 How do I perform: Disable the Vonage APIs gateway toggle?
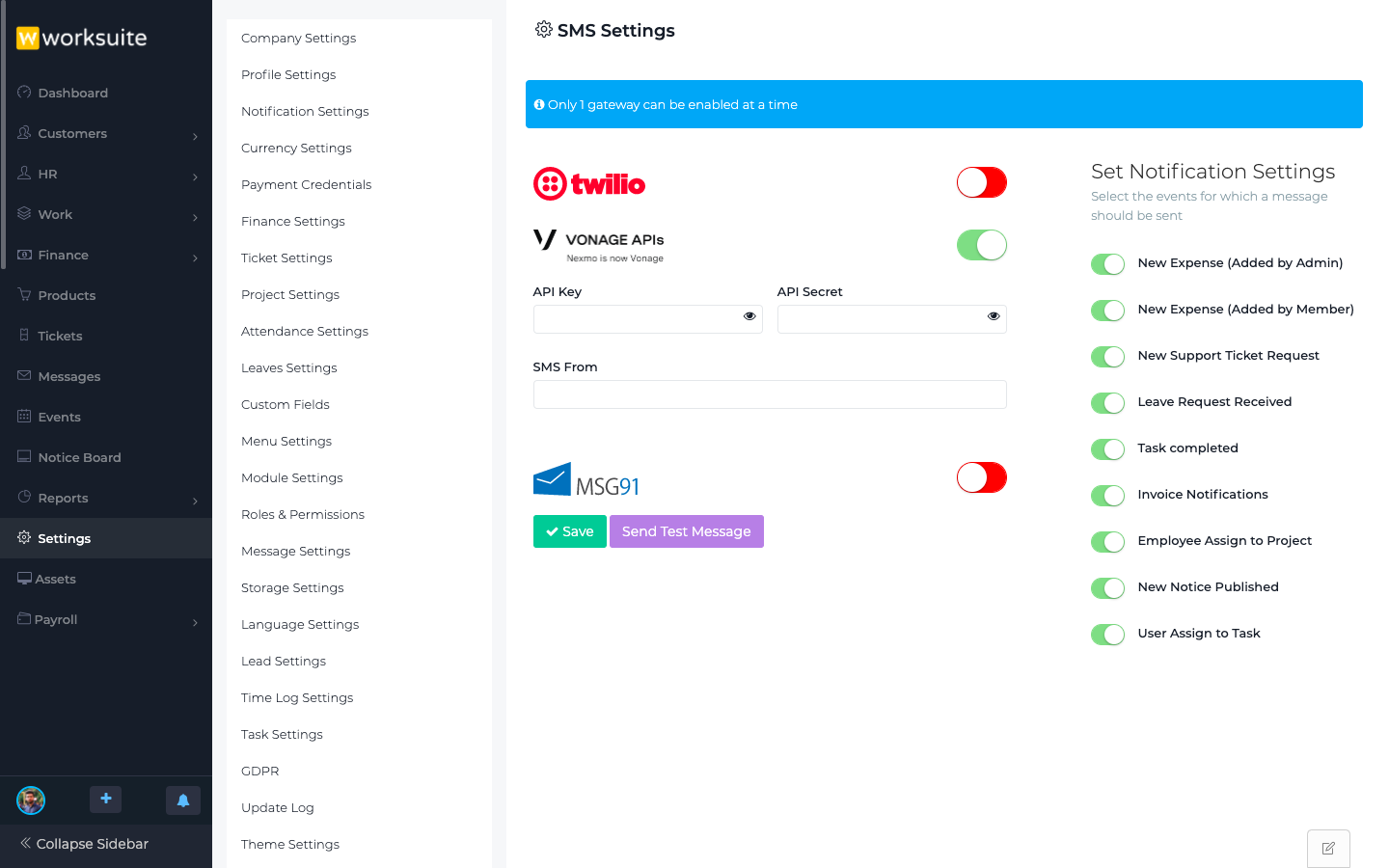point(981,245)
